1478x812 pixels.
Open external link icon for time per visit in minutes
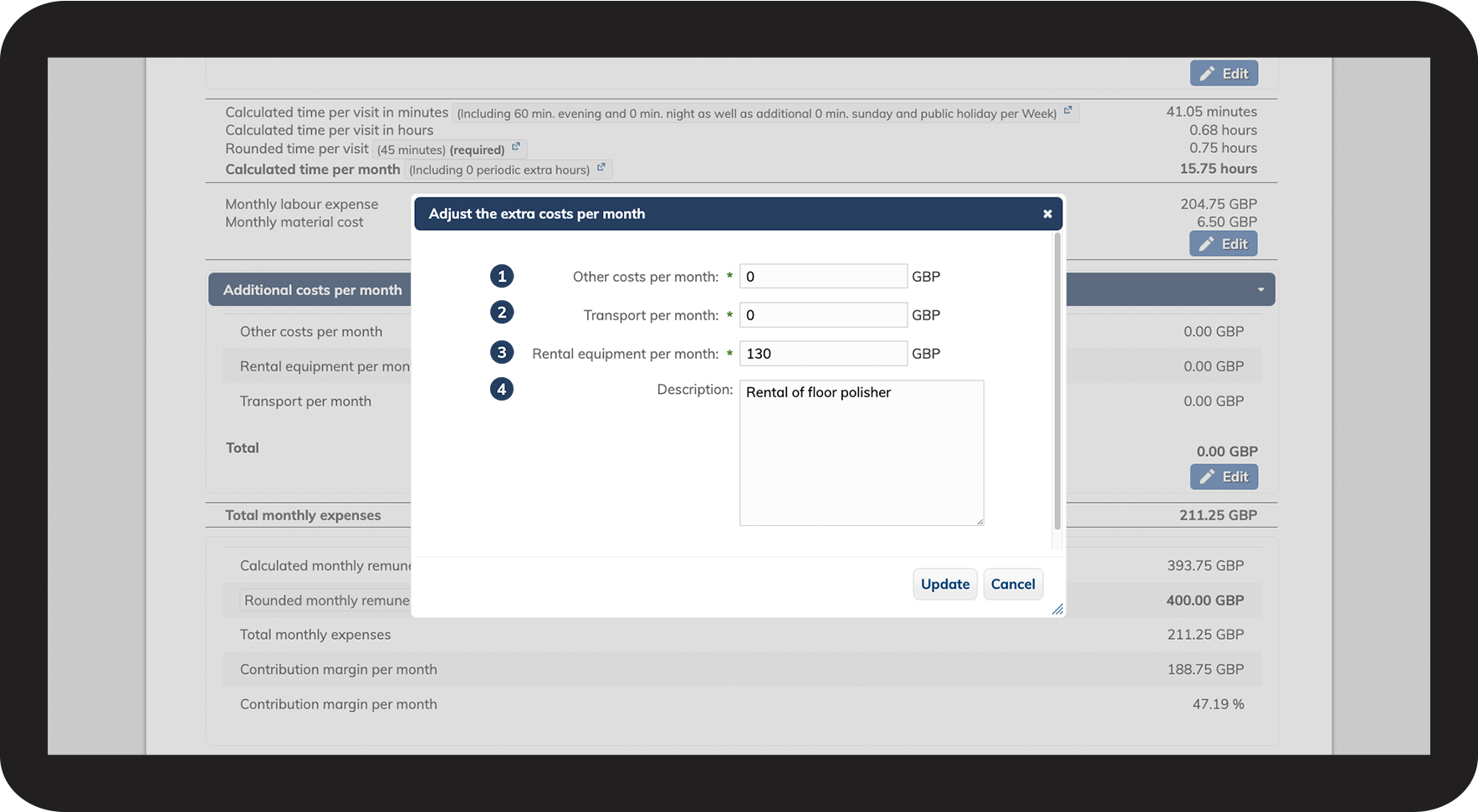pos(1067,110)
